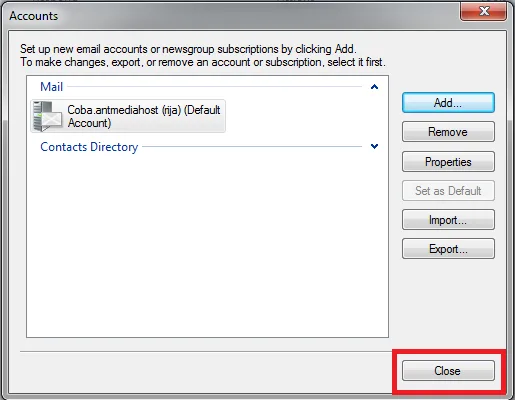Image resolution: width=515 pixels, height=400 pixels.
Task: Open Properties for the selected account
Action: click(448, 162)
